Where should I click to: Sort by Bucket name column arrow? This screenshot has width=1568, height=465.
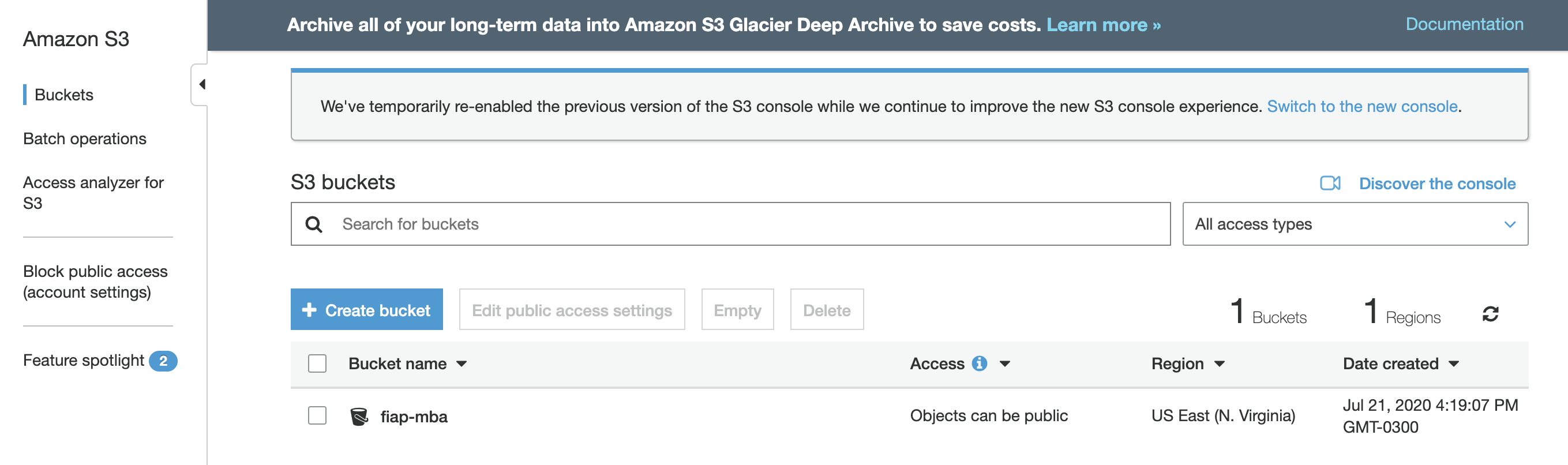coord(462,364)
